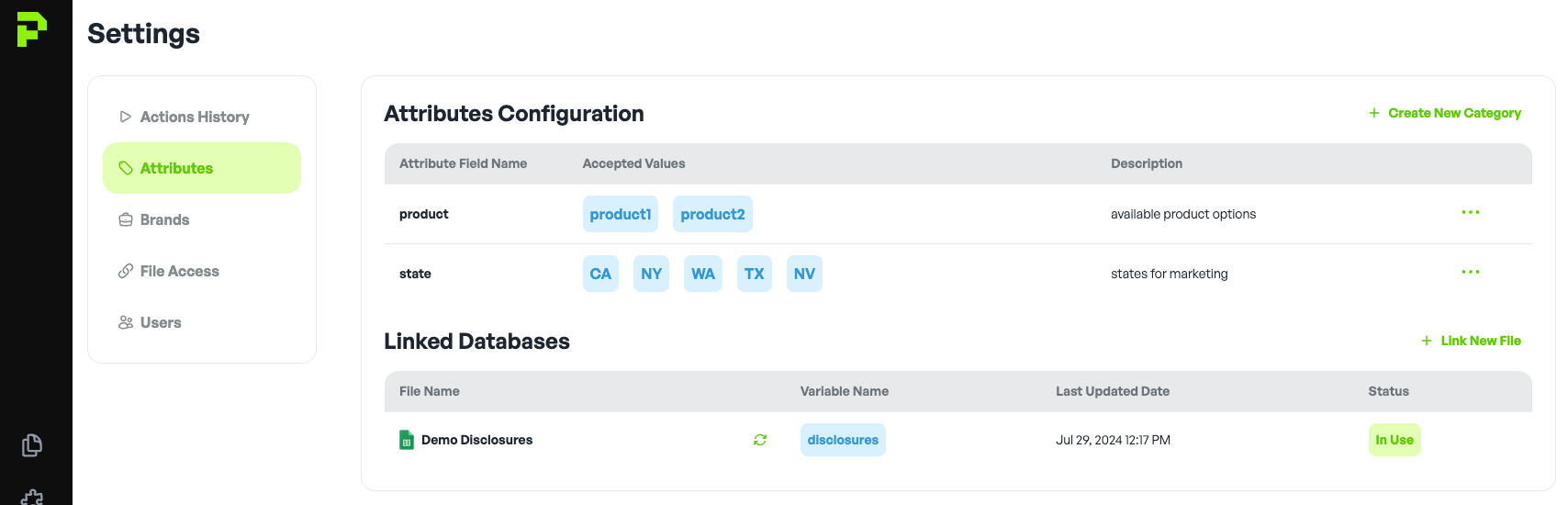Image resolution: width=1568 pixels, height=505 pixels.
Task: Open Actions History settings page
Action: click(x=194, y=117)
